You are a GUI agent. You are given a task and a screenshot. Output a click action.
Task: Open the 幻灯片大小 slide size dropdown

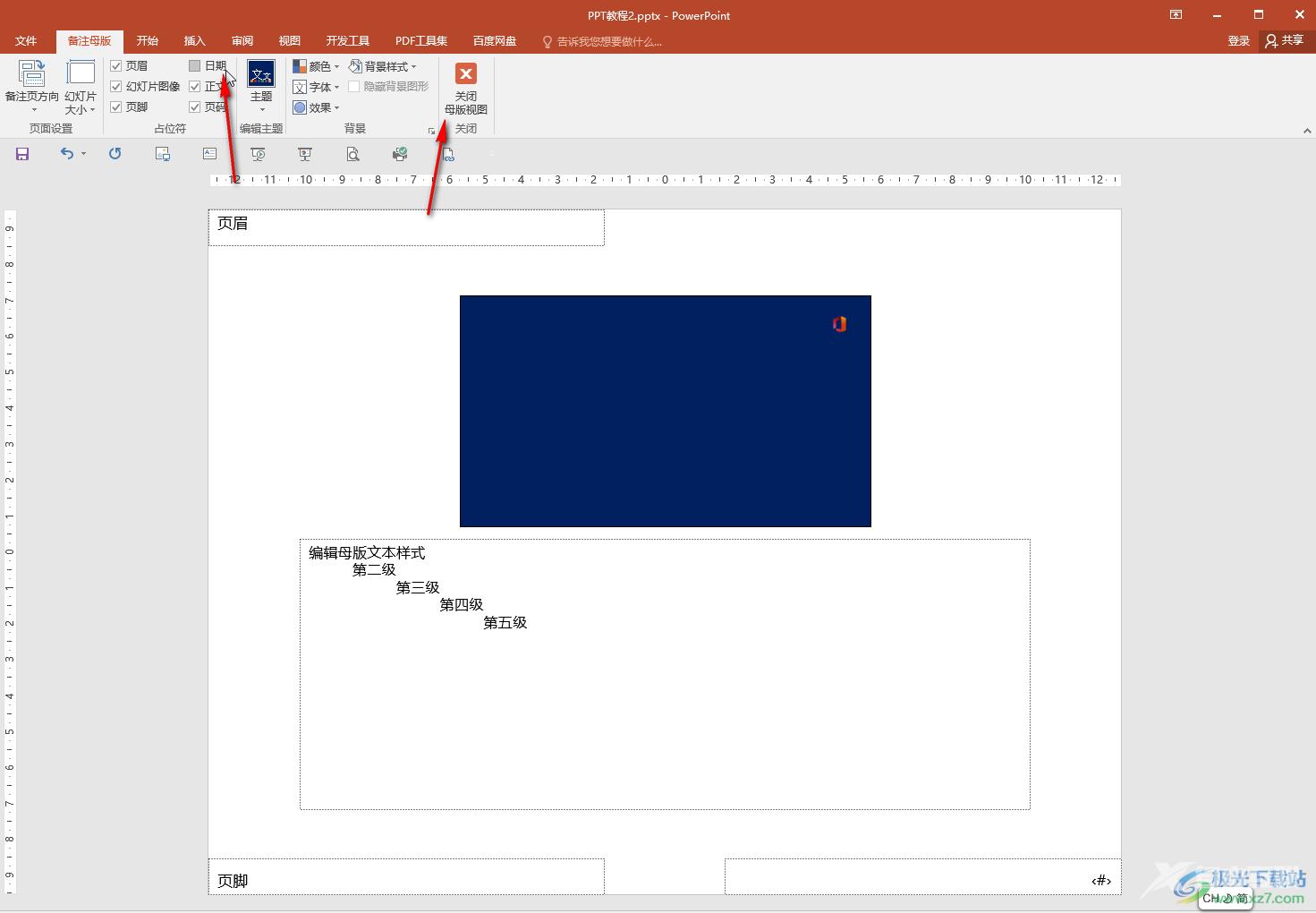click(81, 87)
